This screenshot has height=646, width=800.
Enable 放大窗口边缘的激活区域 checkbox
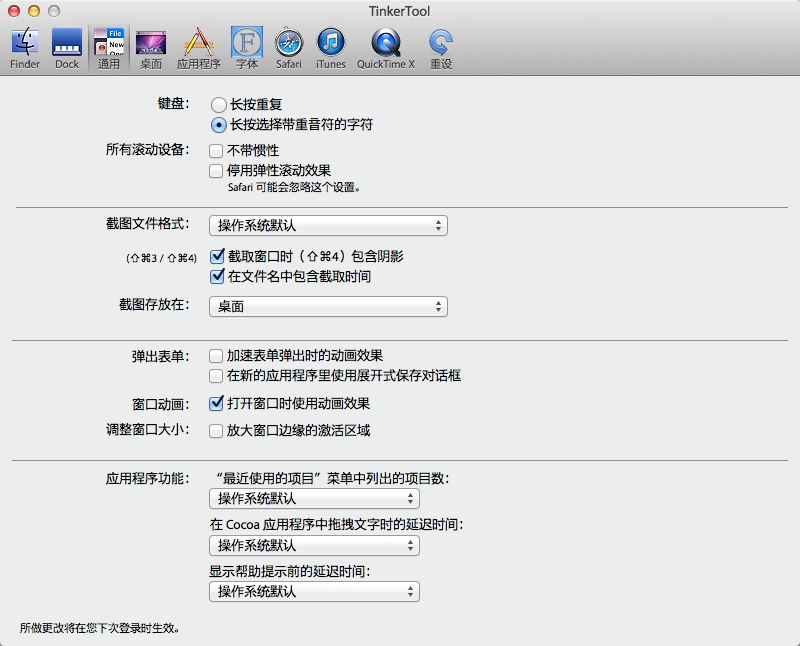coord(216,431)
